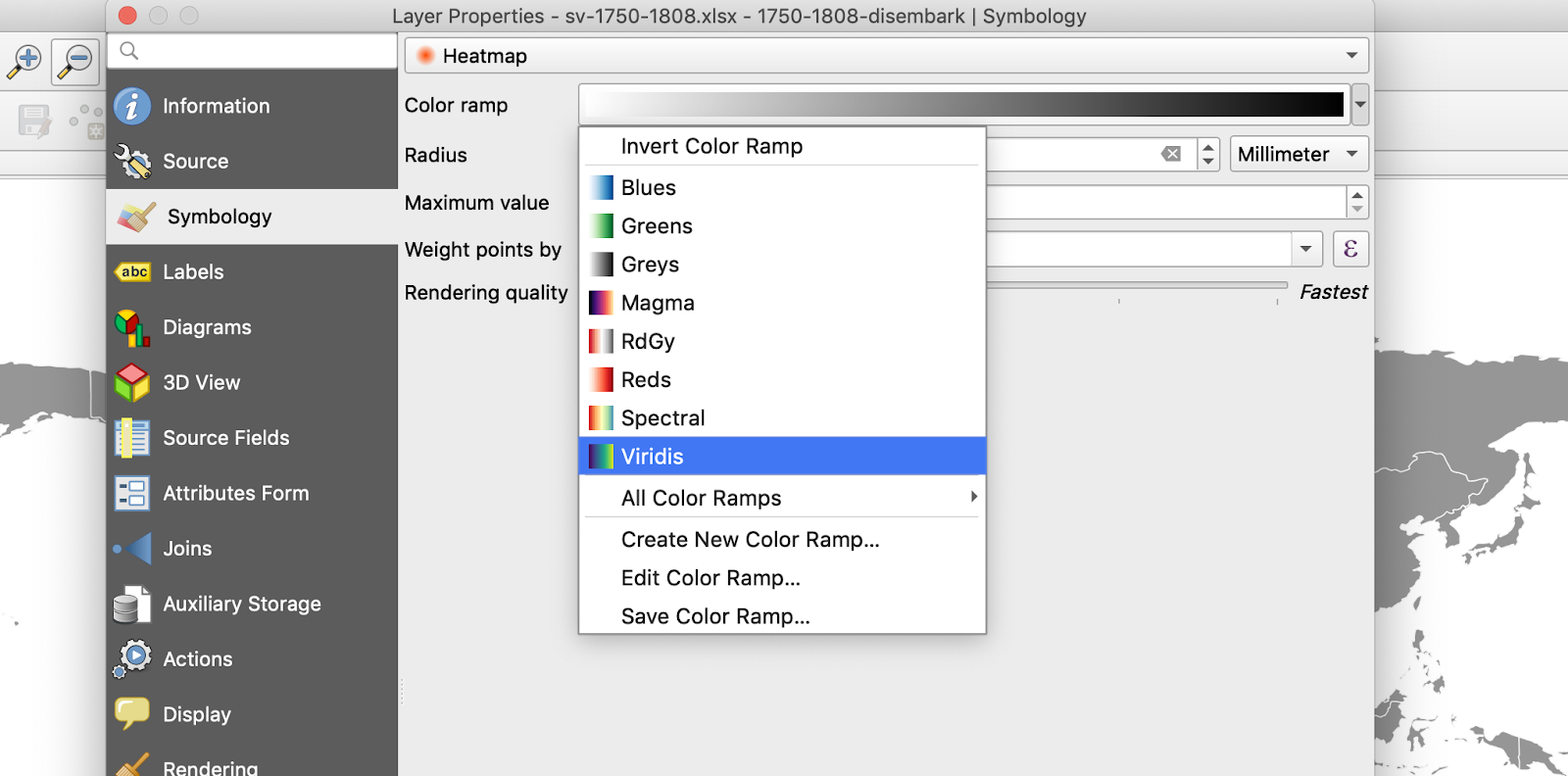1568x776 pixels.
Task: Click the Diagrams chart icon
Action: (132, 327)
